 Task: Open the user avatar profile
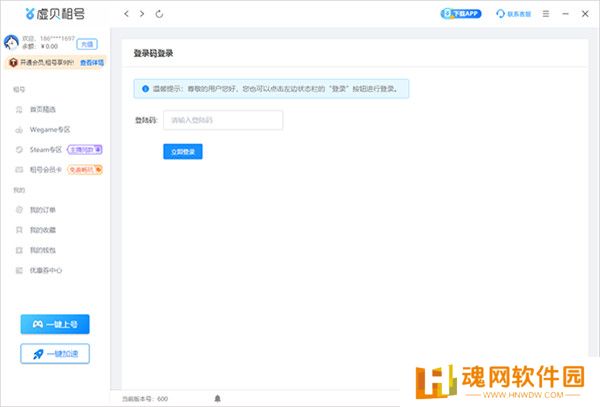pos(11,42)
